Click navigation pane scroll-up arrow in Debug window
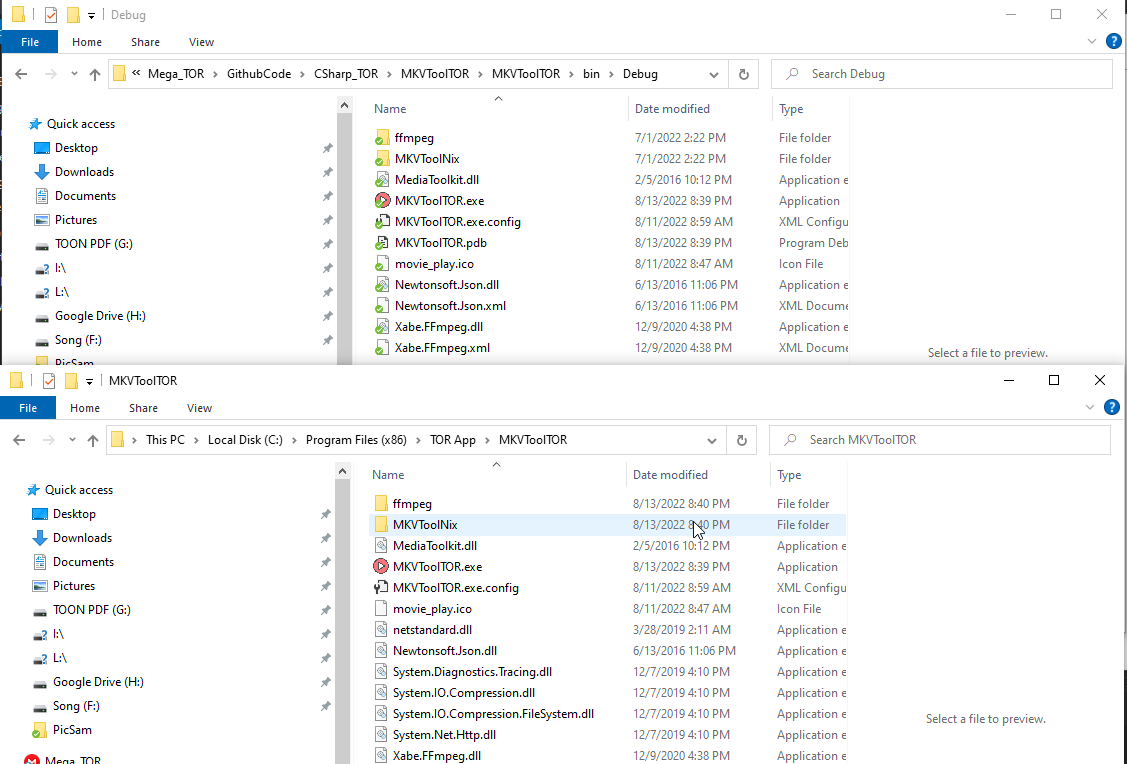This screenshot has height=764, width=1127. [x=344, y=106]
